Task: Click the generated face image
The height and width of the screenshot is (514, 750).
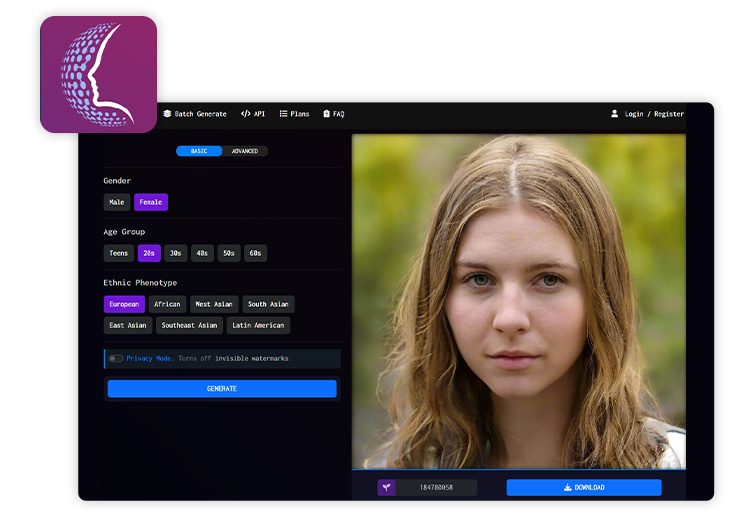Action: pos(518,302)
